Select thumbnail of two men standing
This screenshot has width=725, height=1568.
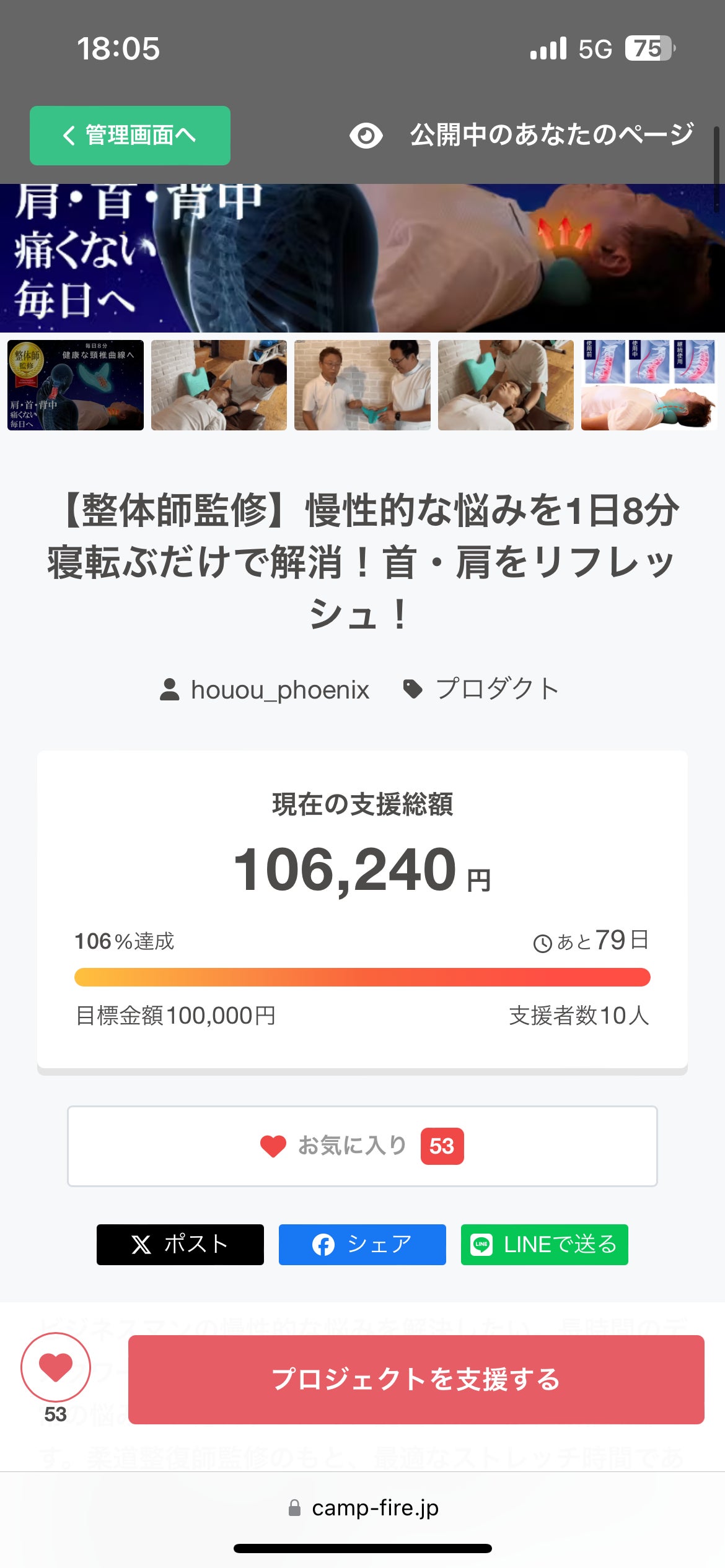coord(362,385)
